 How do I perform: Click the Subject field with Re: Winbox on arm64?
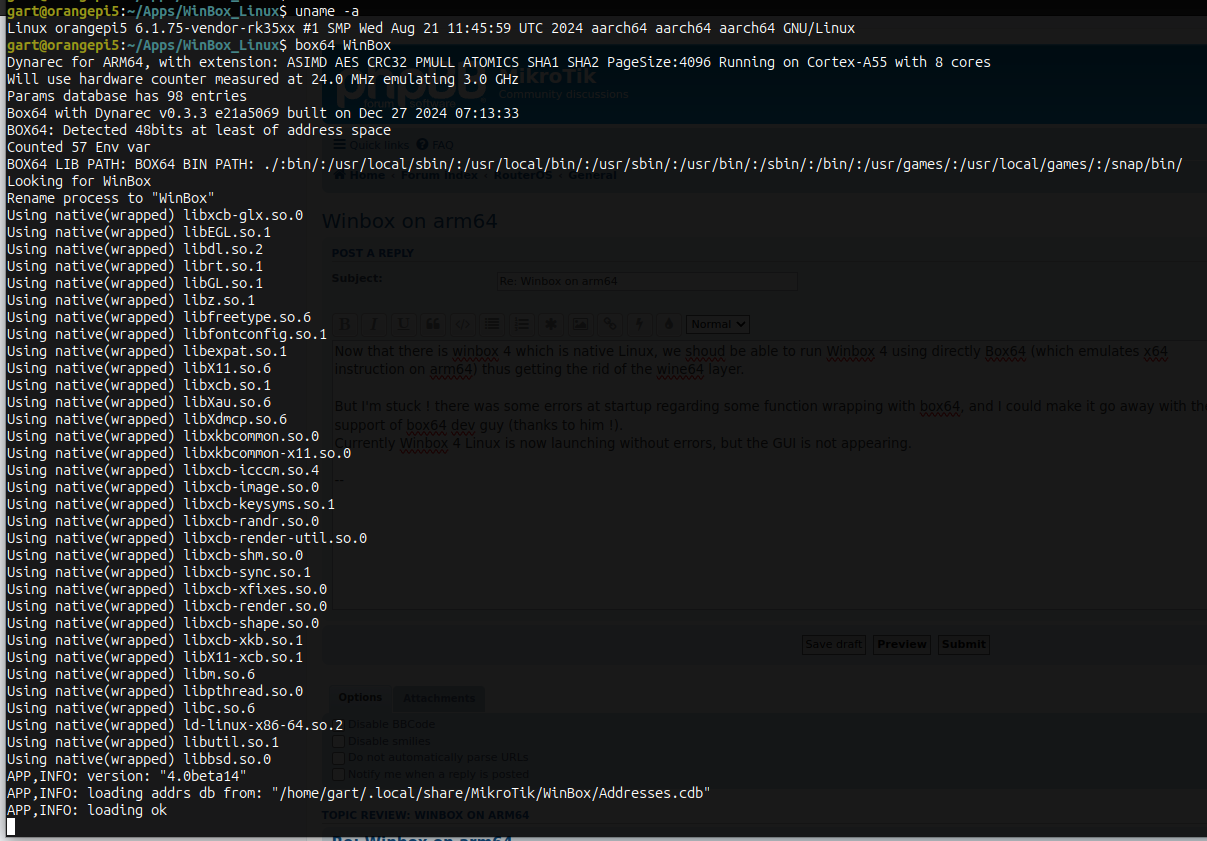648,281
